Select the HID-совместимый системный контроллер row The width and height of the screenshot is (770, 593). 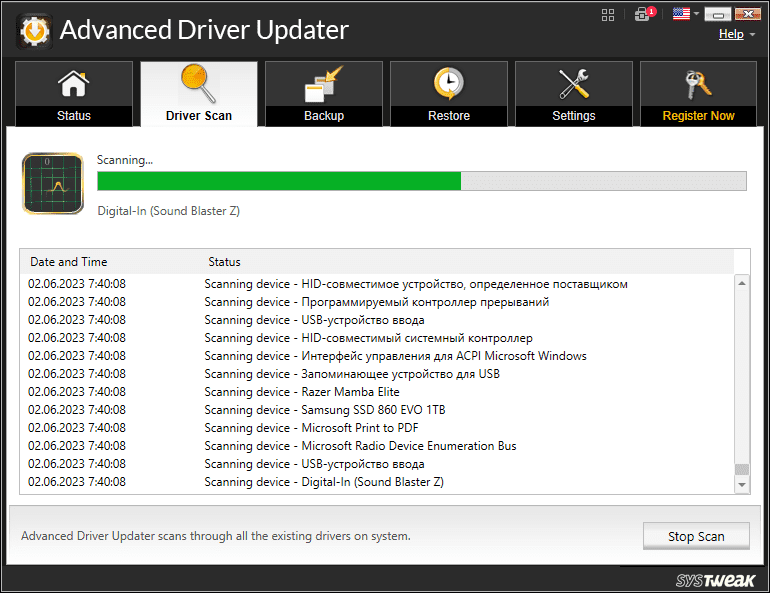377,338
